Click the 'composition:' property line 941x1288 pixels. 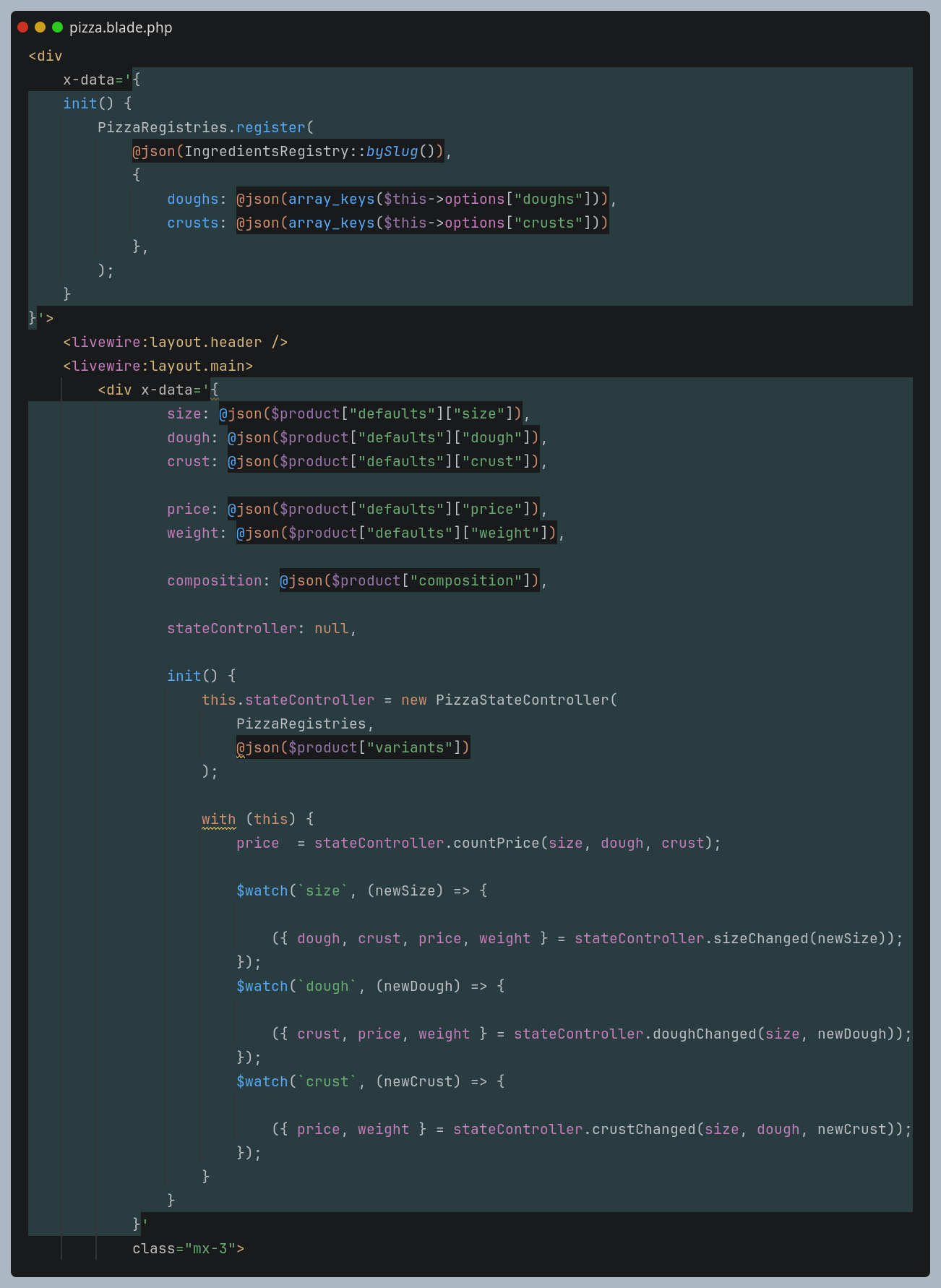(x=357, y=581)
